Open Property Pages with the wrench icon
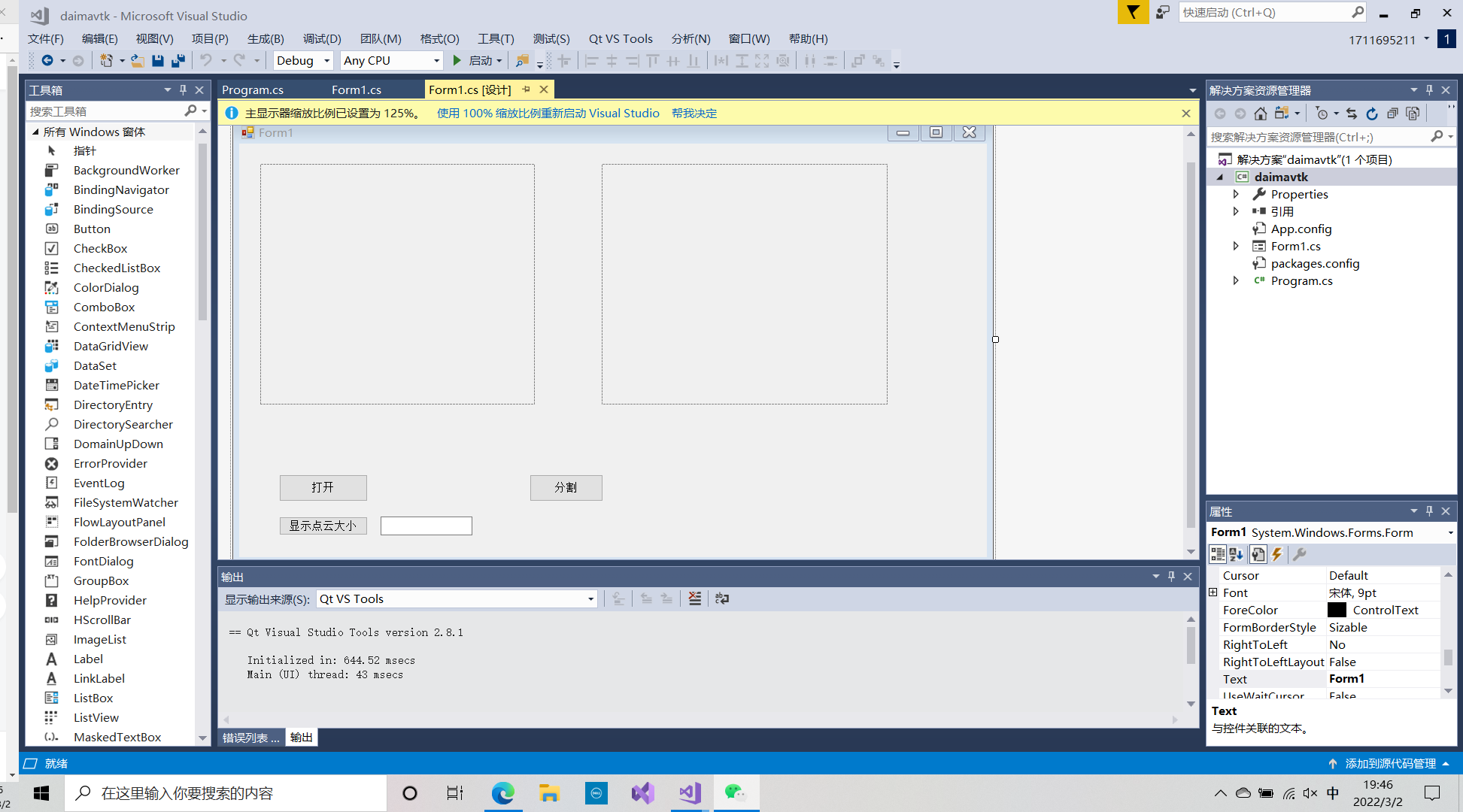1463x812 pixels. [x=1299, y=554]
